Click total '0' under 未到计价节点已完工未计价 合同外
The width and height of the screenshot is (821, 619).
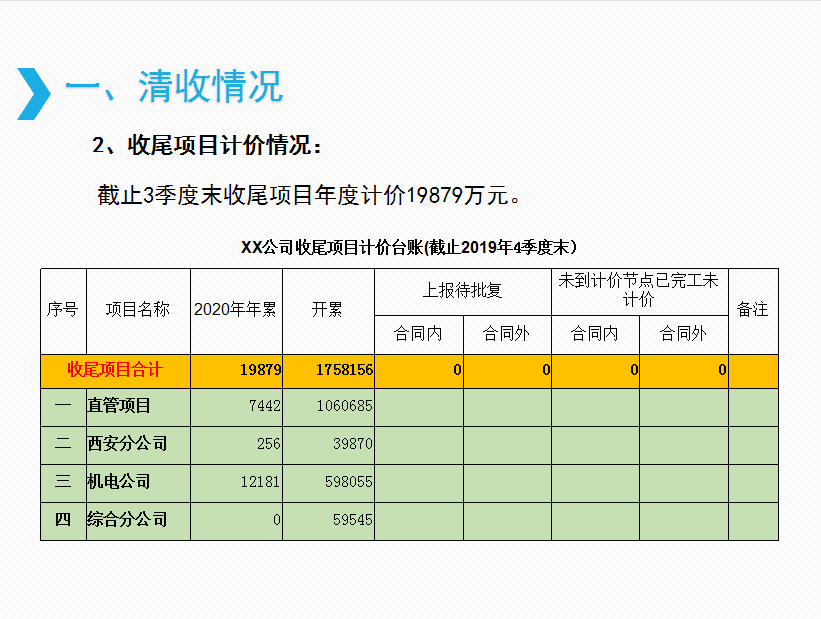tap(722, 370)
